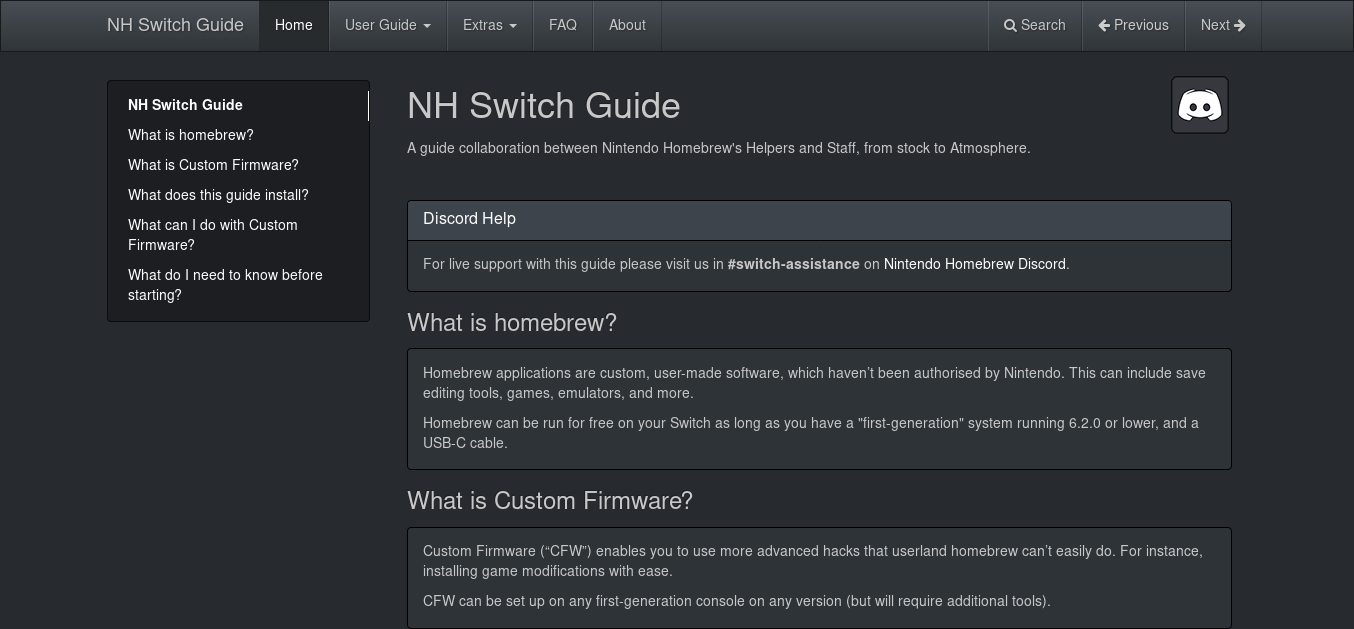Expand the User Guide dropdown menu
Screen dimensions: 1354x629
[388, 25]
